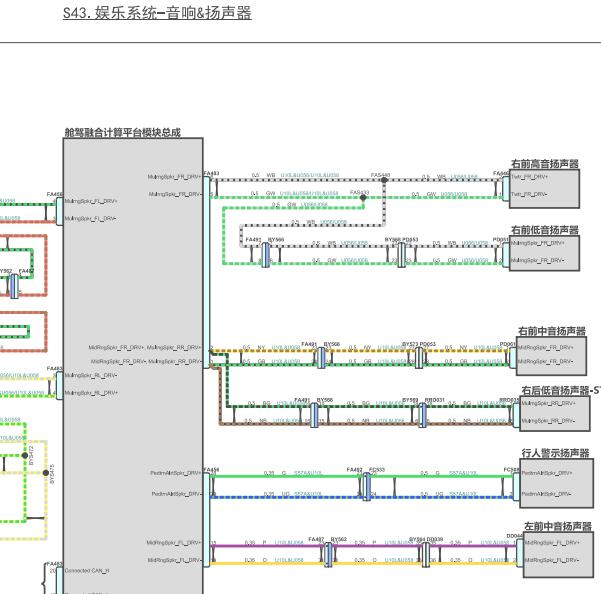601x594 pixels.
Task: Click the FA5440 splice dot on the WB wire
Action: pos(384,180)
